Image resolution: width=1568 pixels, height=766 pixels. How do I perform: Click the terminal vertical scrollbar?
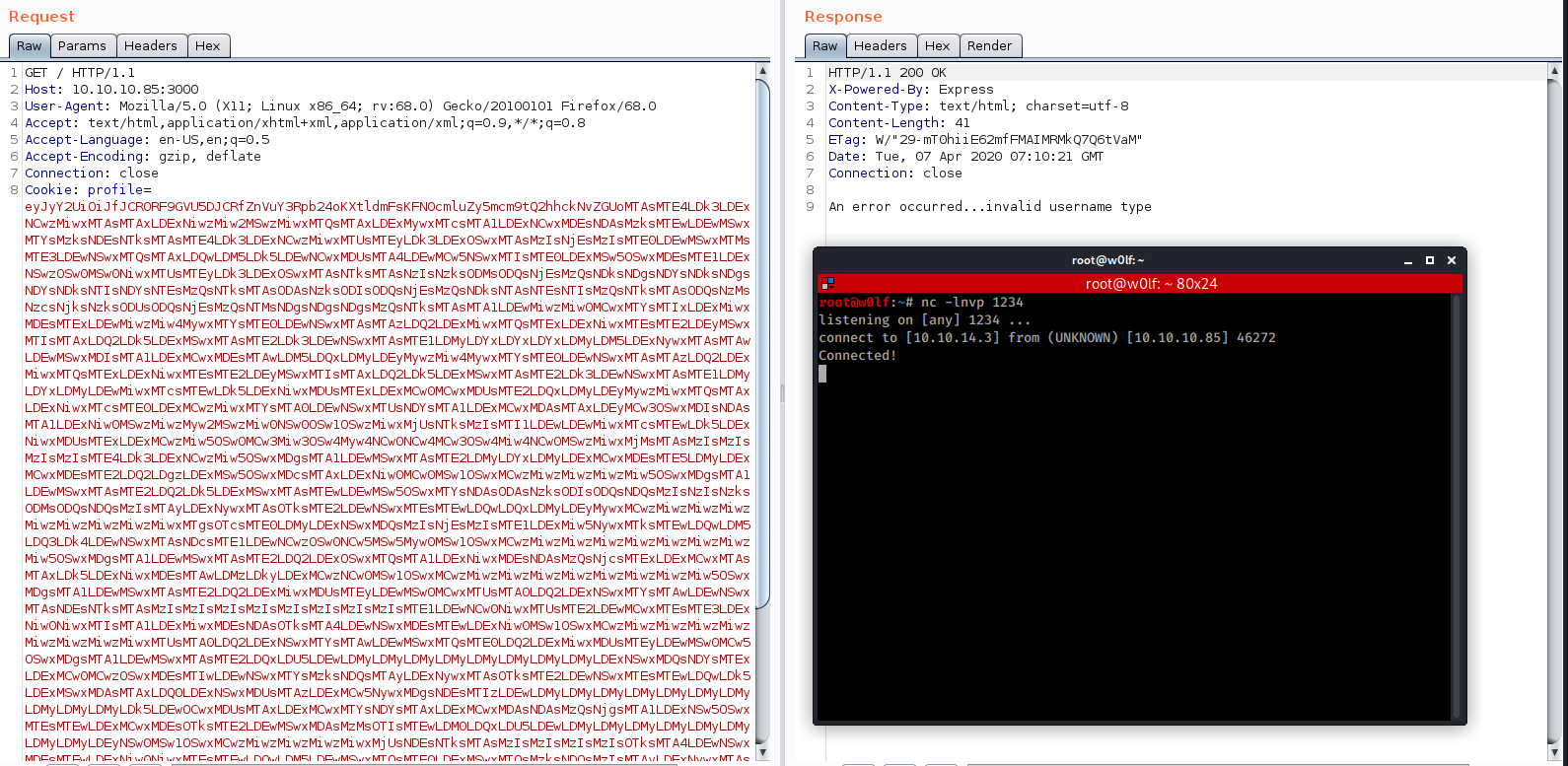(x=1456, y=505)
